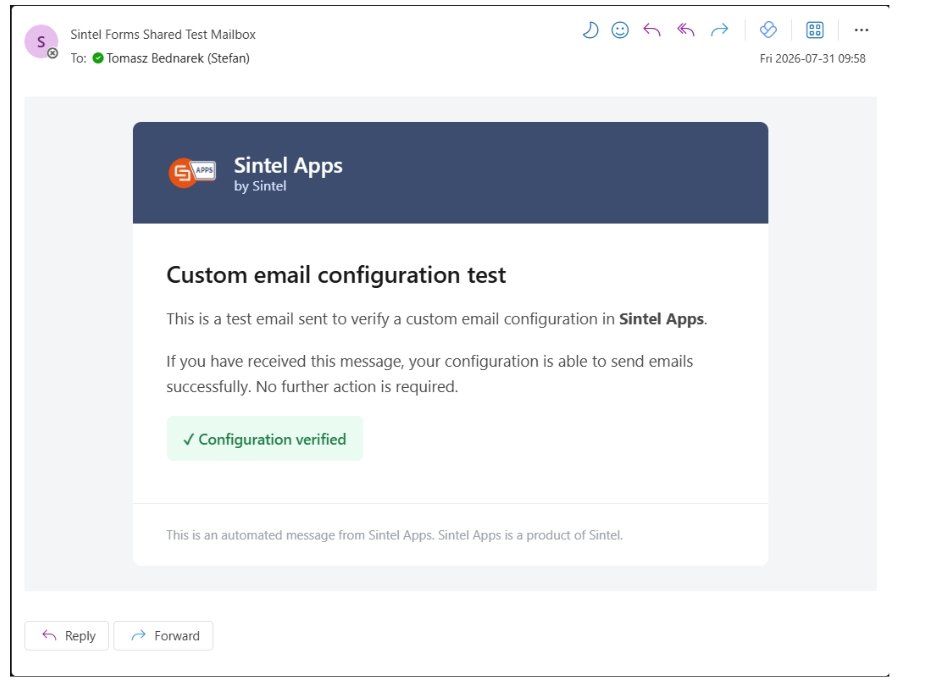
Task: Toggle dark mode moon icon
Action: coord(590,30)
